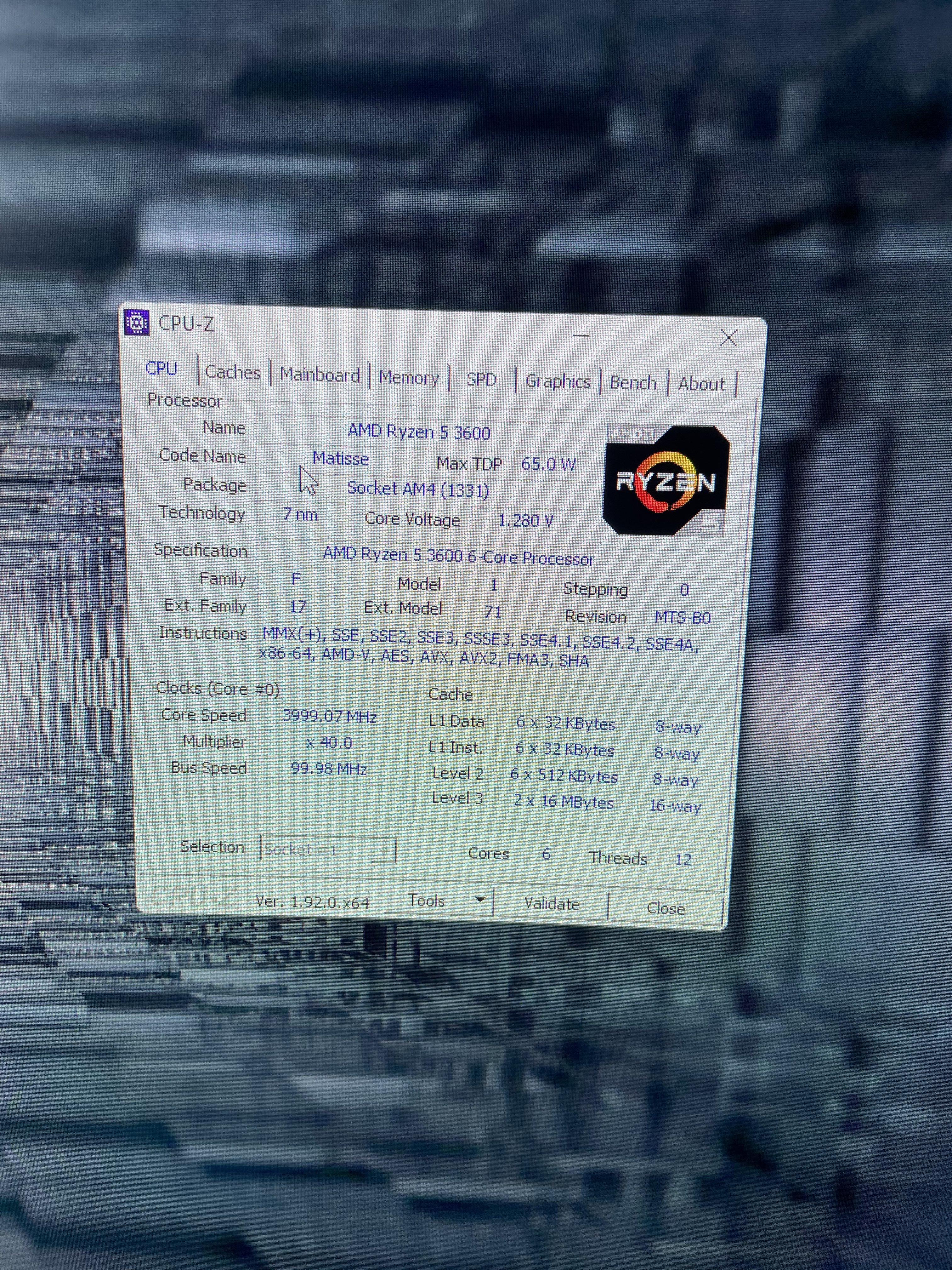
Task: Click the Core Speed value field
Action: 329,717
